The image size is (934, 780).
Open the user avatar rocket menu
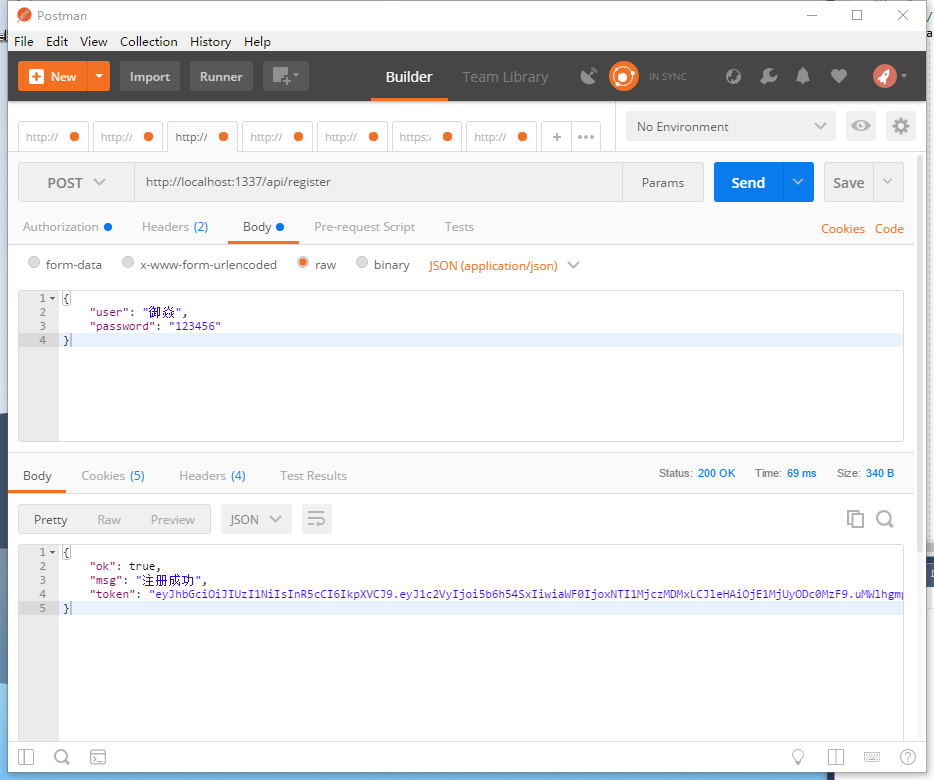890,76
